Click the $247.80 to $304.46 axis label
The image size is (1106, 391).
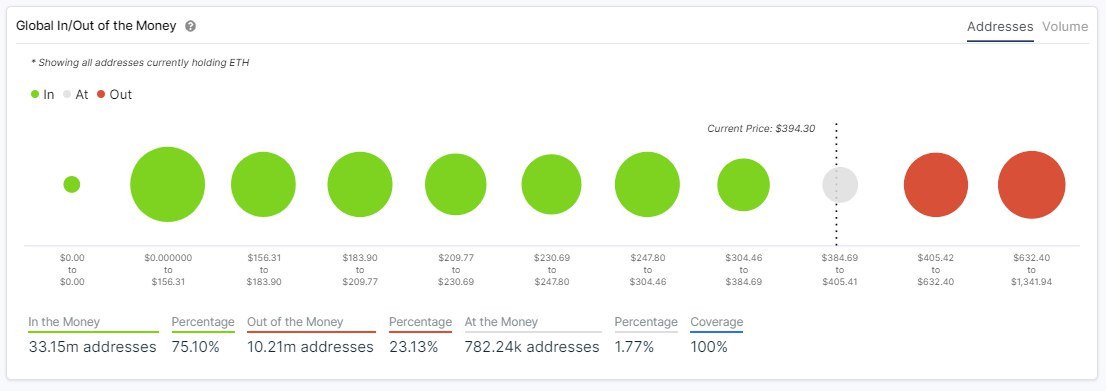coord(648,270)
